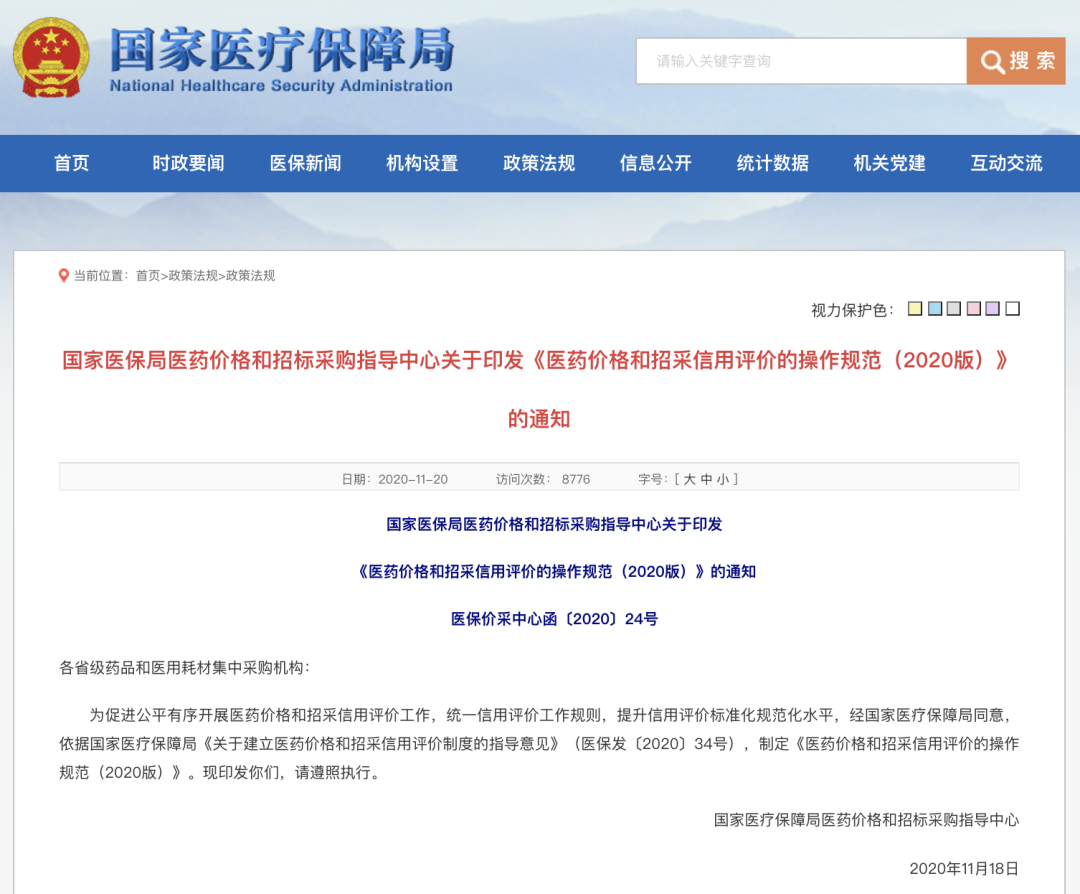Select the white eye-protection color swatch

1012,309
